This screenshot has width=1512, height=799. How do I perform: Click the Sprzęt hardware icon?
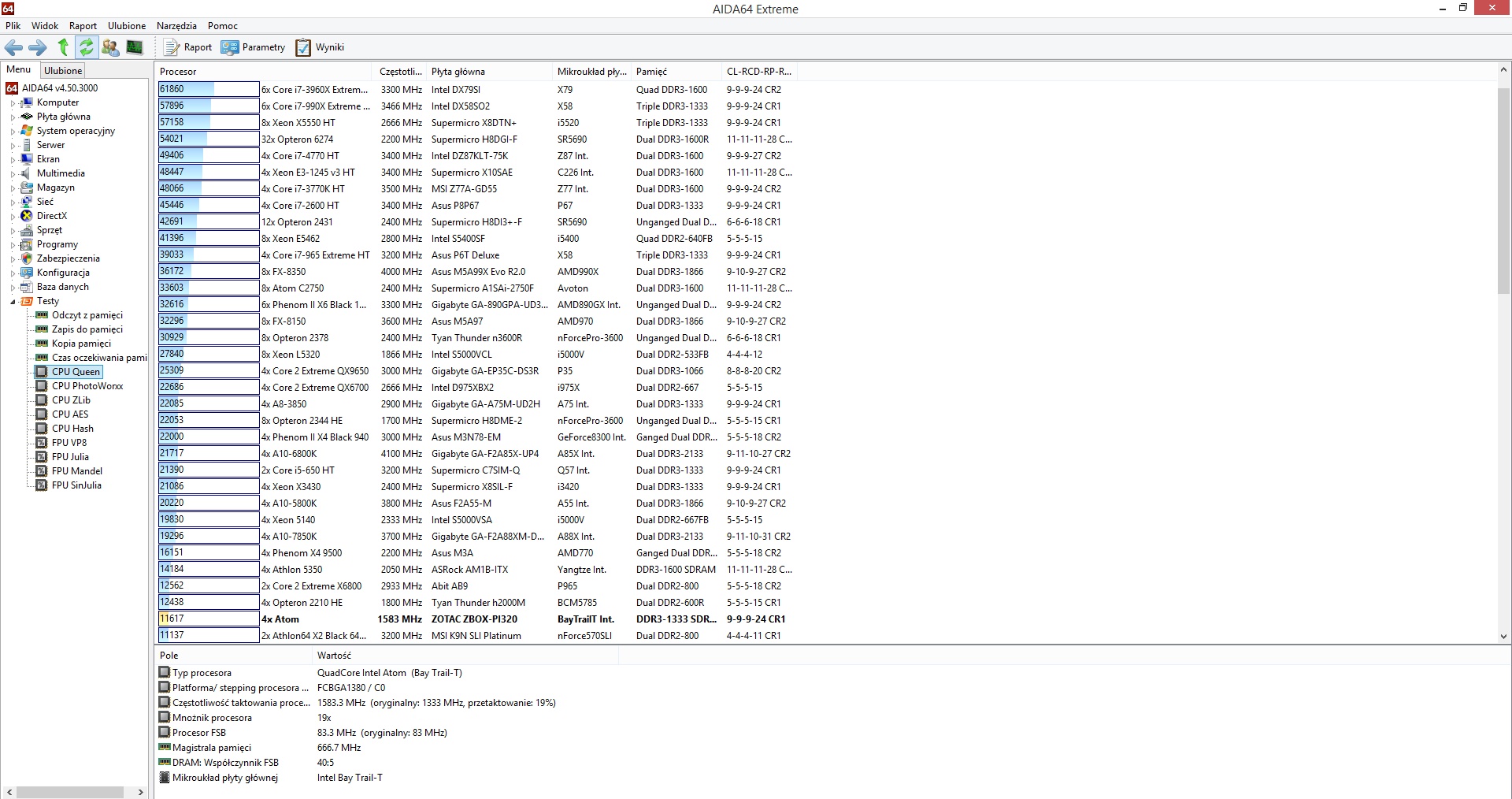coord(27,230)
